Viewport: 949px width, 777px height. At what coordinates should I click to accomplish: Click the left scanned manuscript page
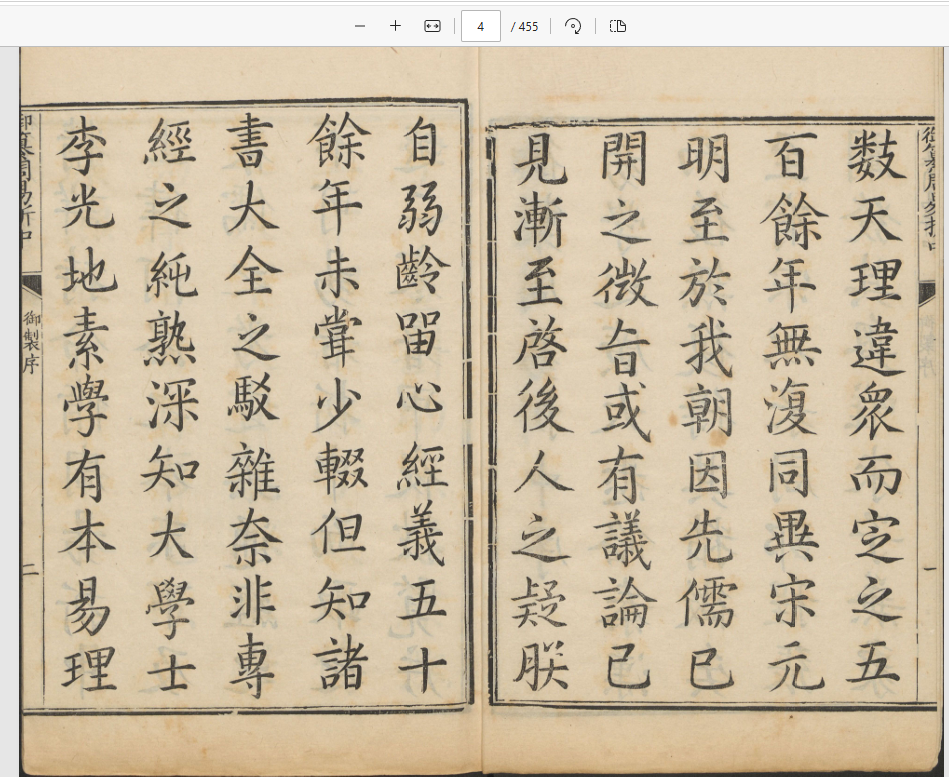(x=250, y=400)
